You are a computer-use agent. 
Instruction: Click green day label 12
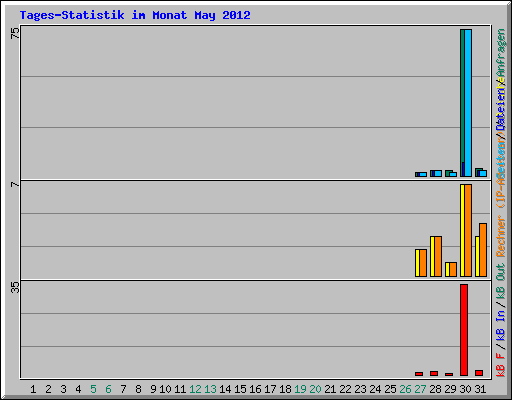click(x=195, y=389)
